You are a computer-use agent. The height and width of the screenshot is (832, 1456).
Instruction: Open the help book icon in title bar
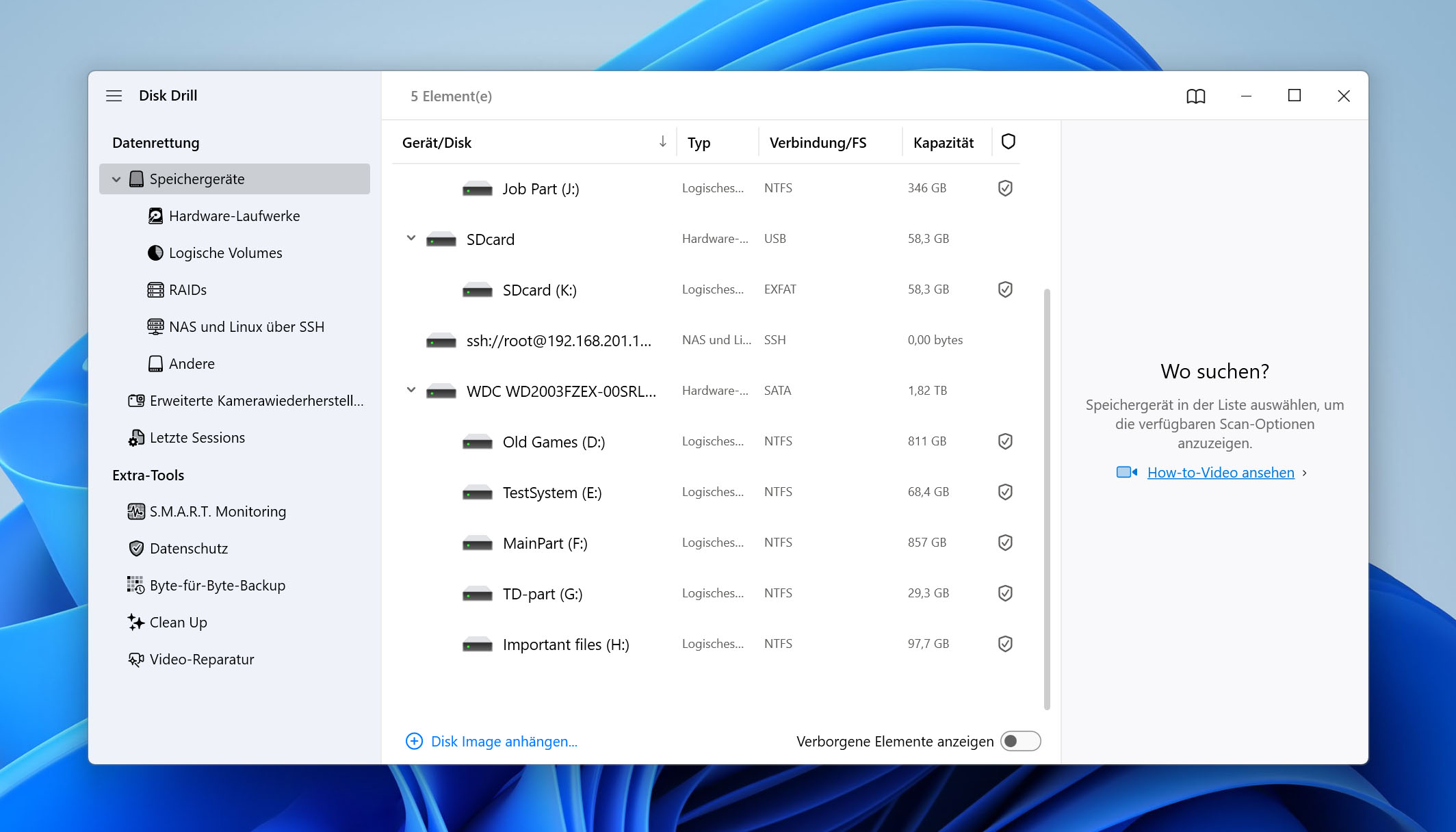(1195, 96)
